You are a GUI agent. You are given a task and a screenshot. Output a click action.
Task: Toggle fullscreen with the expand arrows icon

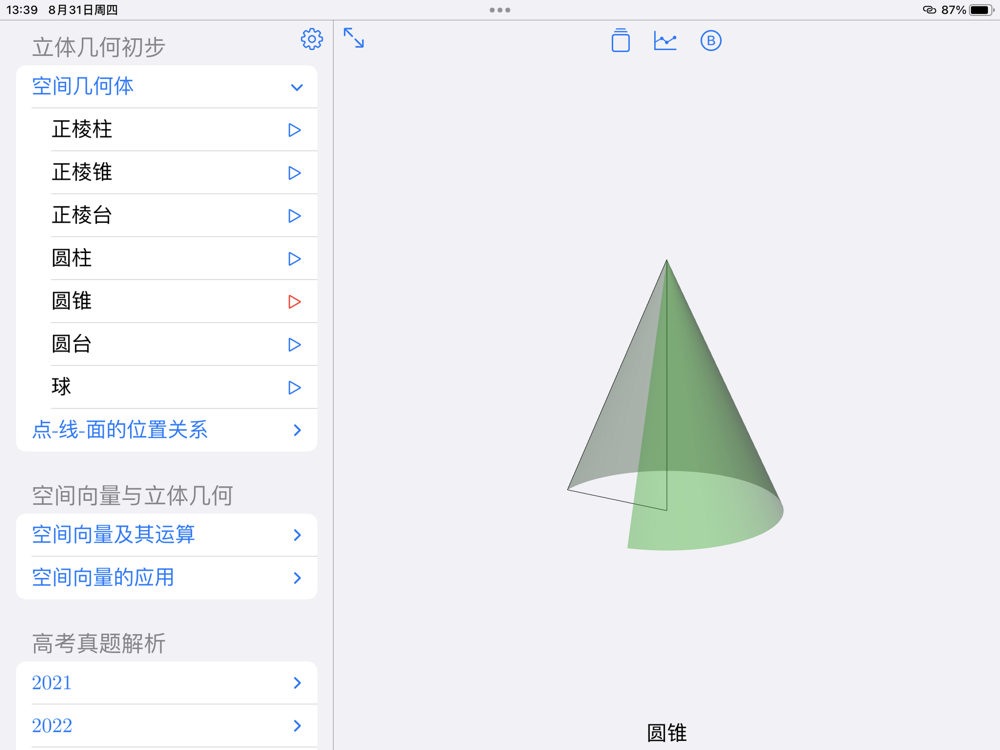pyautogui.click(x=354, y=38)
